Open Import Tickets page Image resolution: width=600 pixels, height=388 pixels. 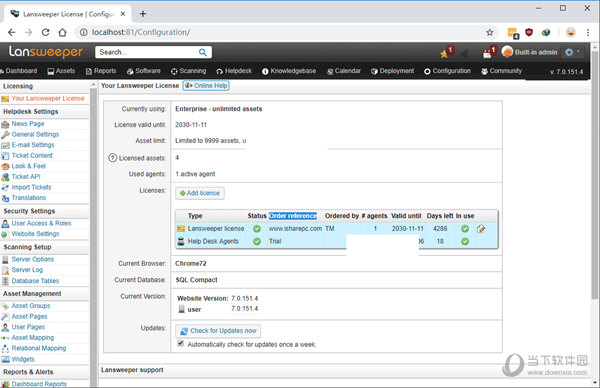31,187
